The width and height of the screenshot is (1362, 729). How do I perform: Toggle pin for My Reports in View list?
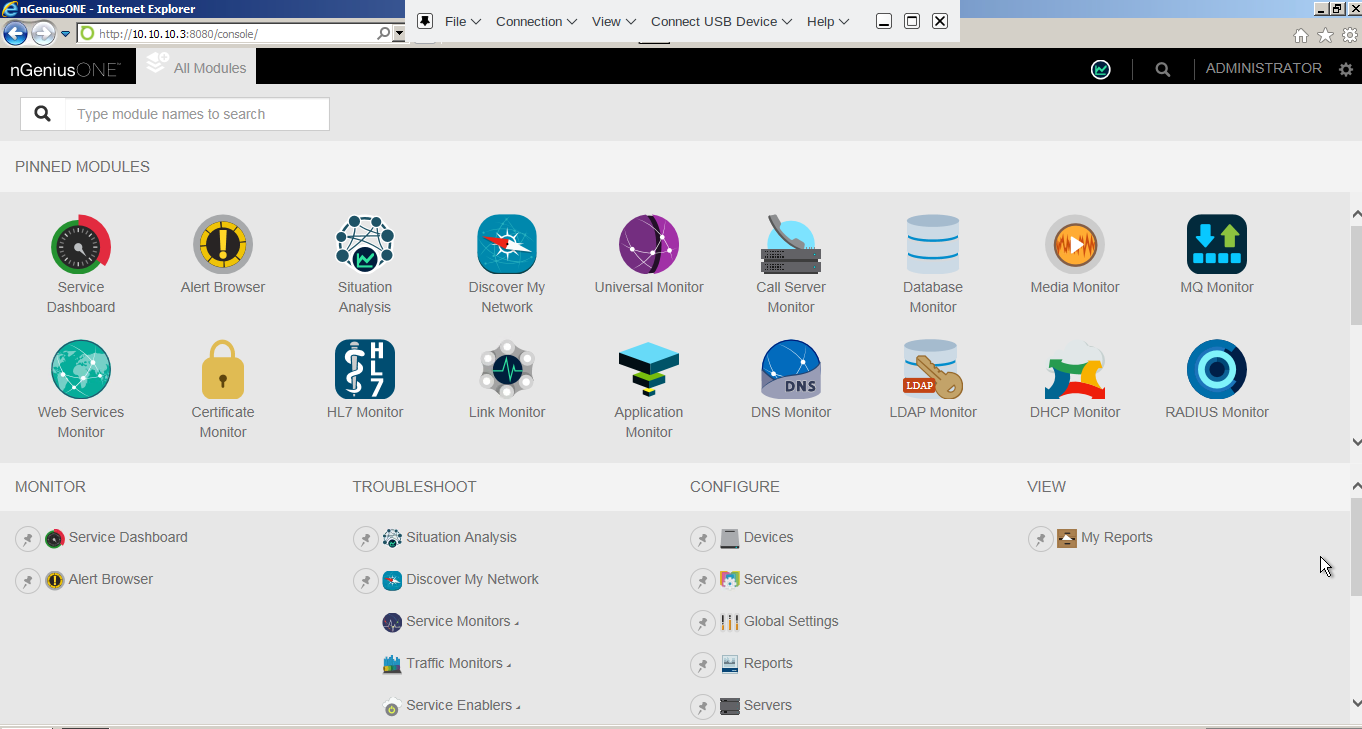1041,539
